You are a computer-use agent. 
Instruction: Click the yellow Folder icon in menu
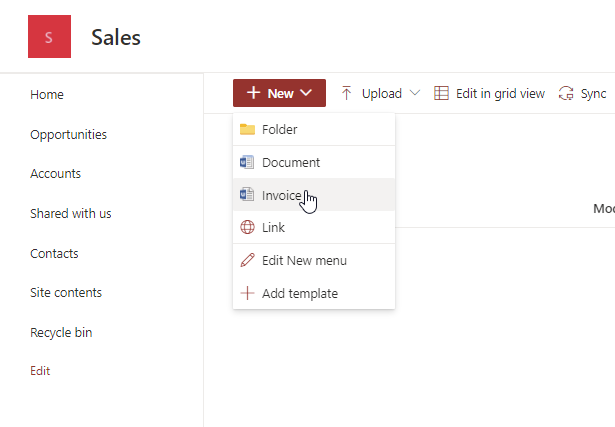247,129
